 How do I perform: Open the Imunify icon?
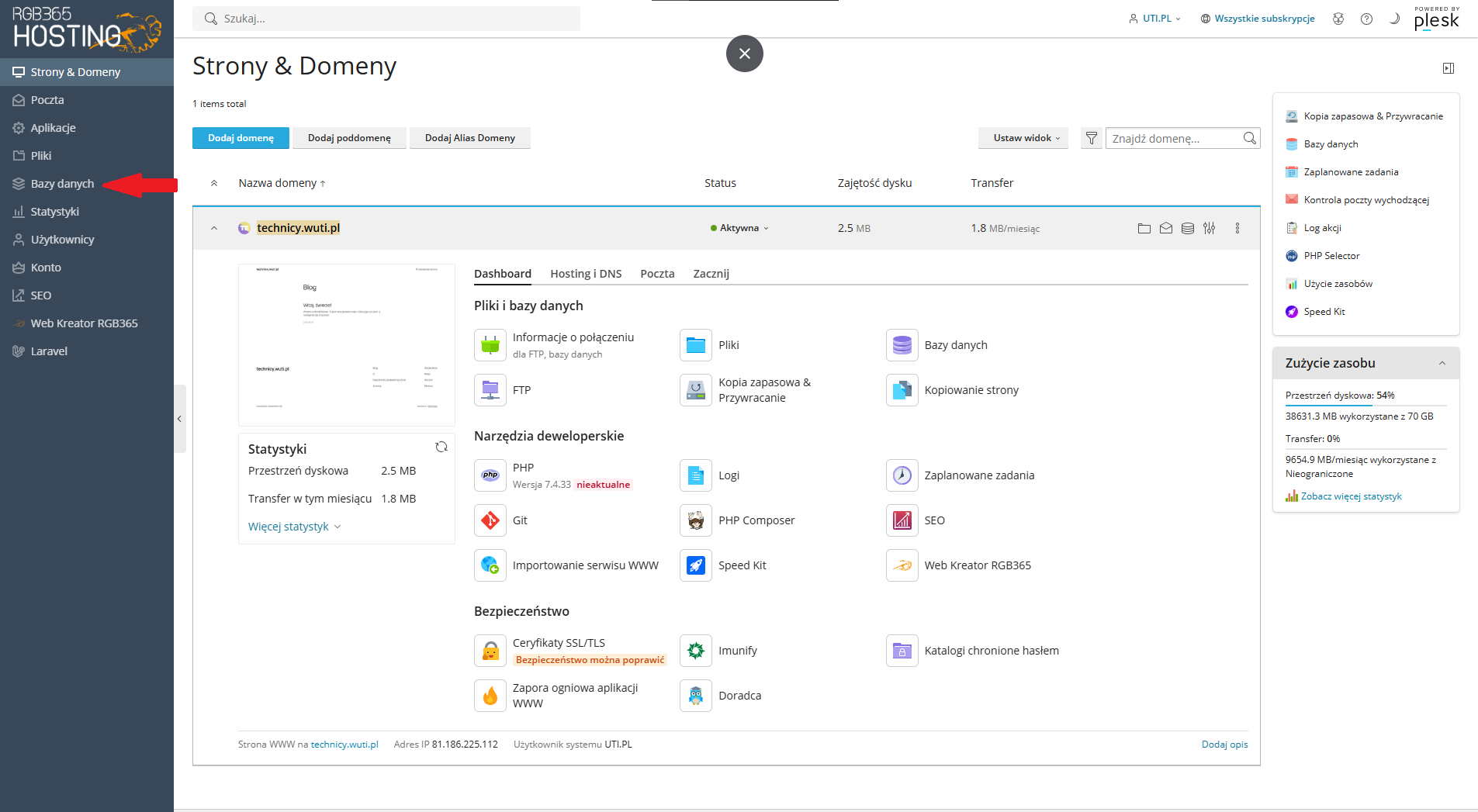[696, 651]
